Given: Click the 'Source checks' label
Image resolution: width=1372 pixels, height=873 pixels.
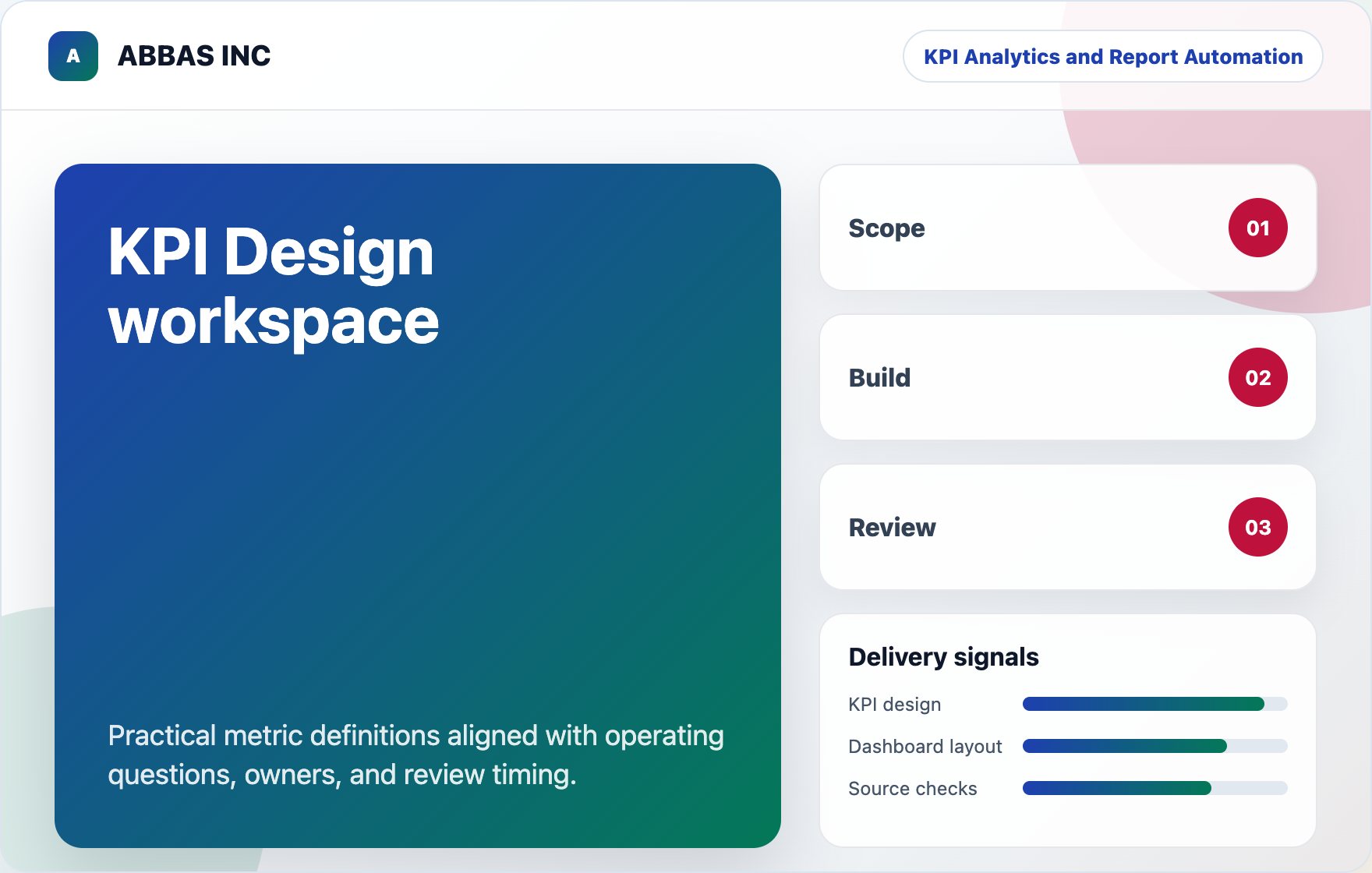Looking at the screenshot, I should [x=912, y=788].
